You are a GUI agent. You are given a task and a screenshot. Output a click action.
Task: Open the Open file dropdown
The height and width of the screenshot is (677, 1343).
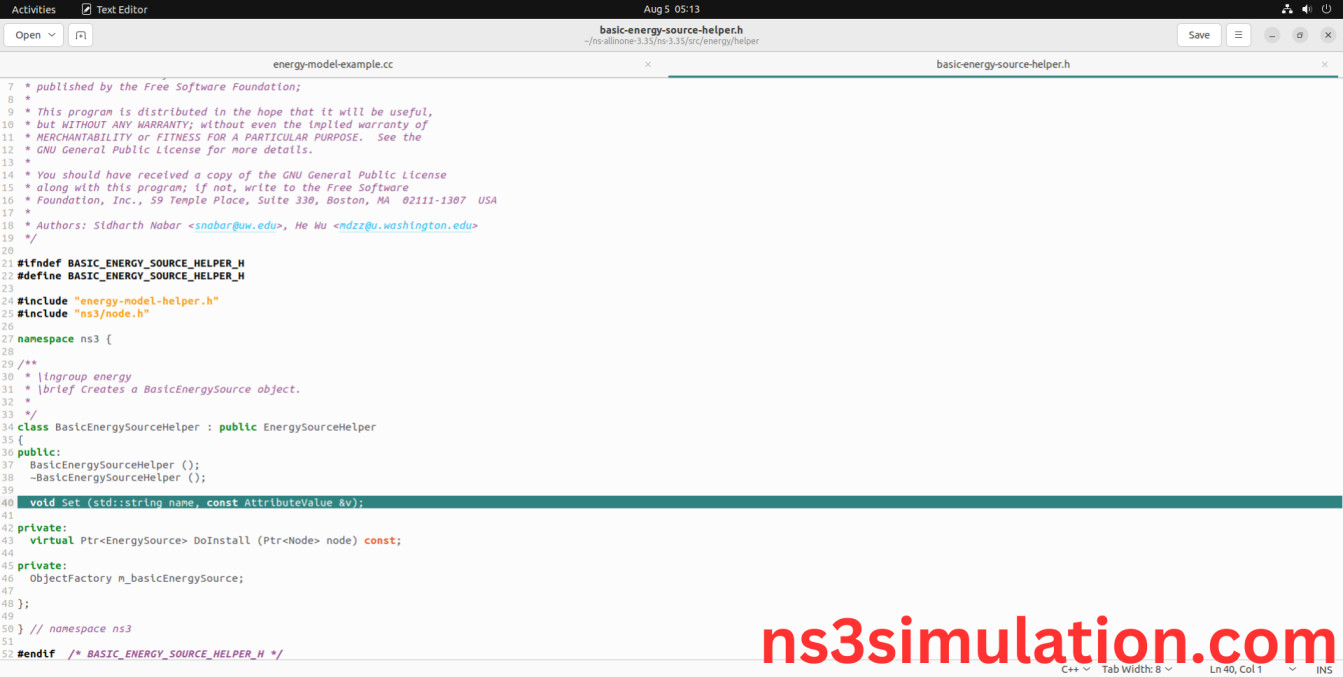[x=34, y=35]
